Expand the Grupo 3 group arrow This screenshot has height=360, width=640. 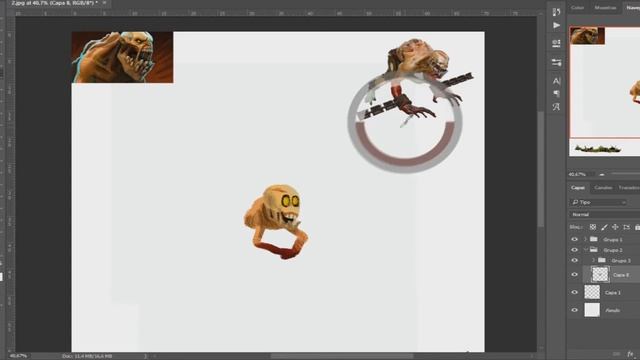click(593, 260)
